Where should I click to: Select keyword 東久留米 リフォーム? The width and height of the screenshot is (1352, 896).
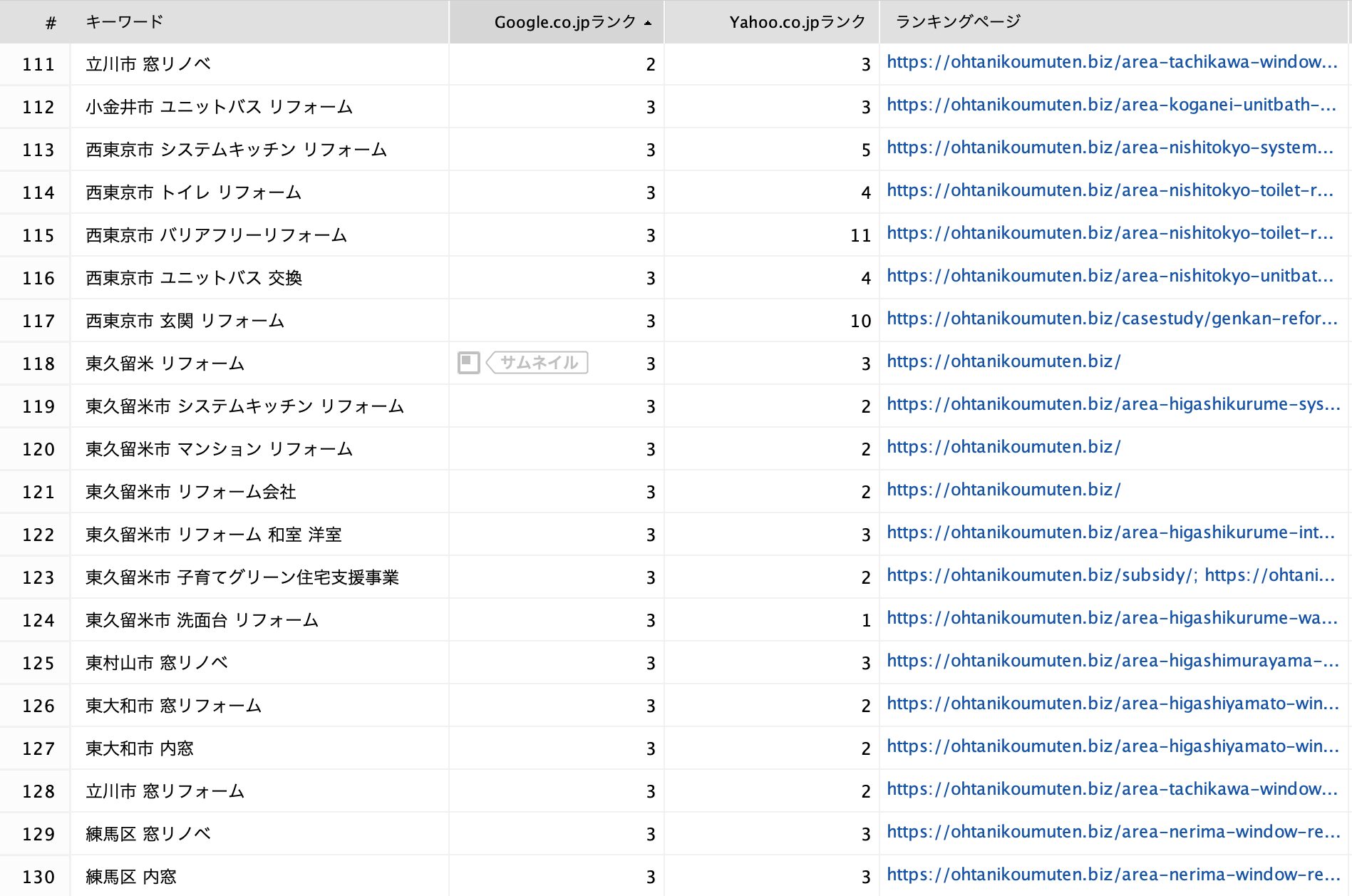point(165,364)
